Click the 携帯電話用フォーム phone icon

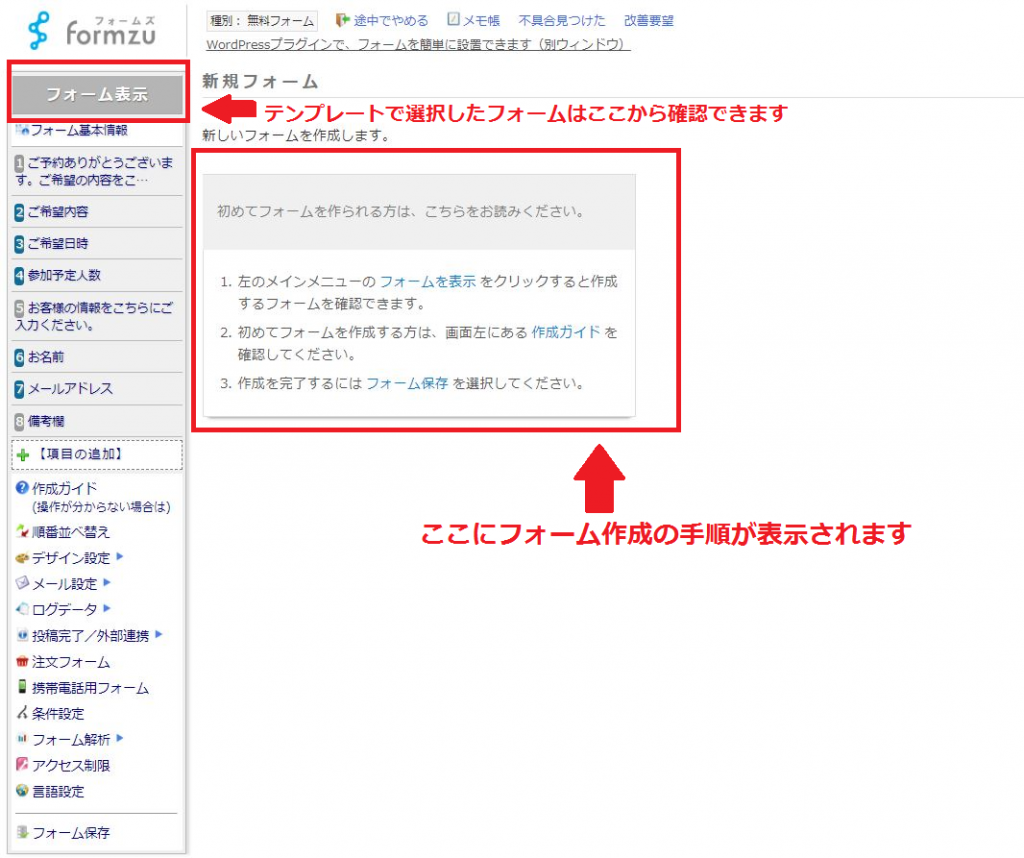(23, 687)
